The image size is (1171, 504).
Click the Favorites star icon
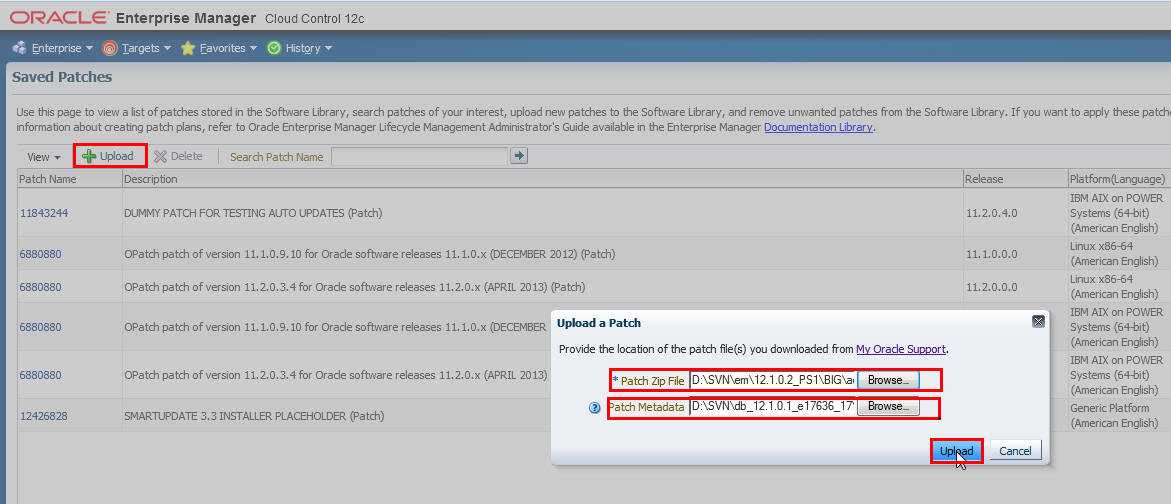pyautogui.click(x=187, y=48)
